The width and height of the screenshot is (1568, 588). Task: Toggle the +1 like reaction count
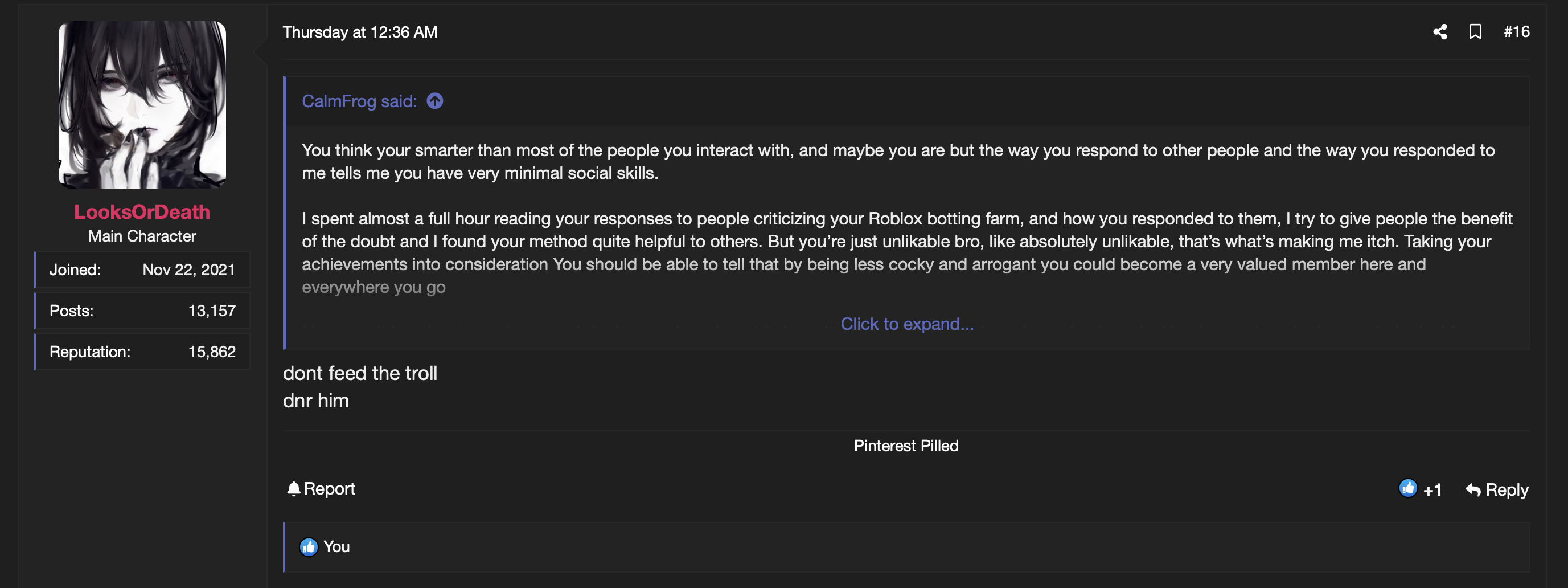1432,490
